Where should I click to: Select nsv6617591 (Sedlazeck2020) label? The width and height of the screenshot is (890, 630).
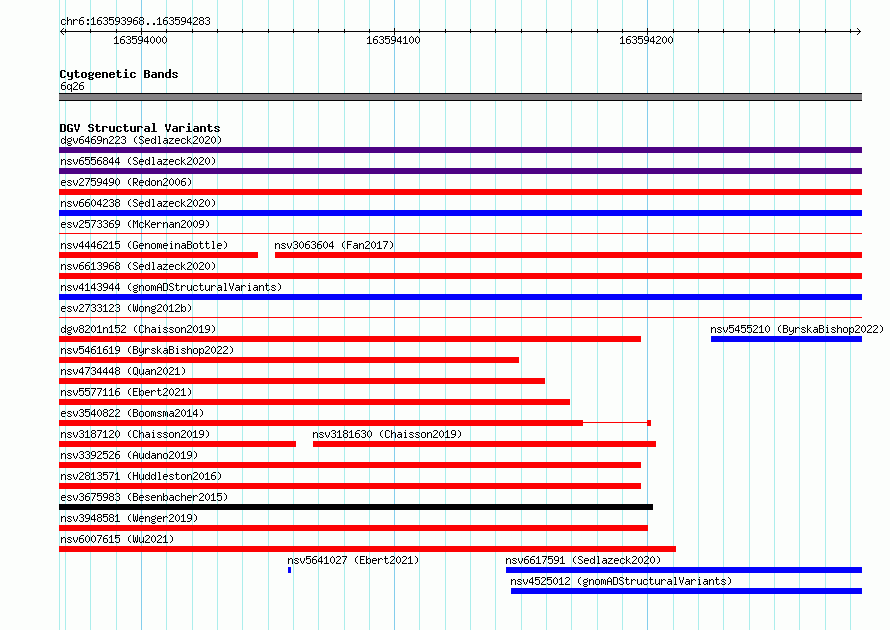click(x=583, y=560)
